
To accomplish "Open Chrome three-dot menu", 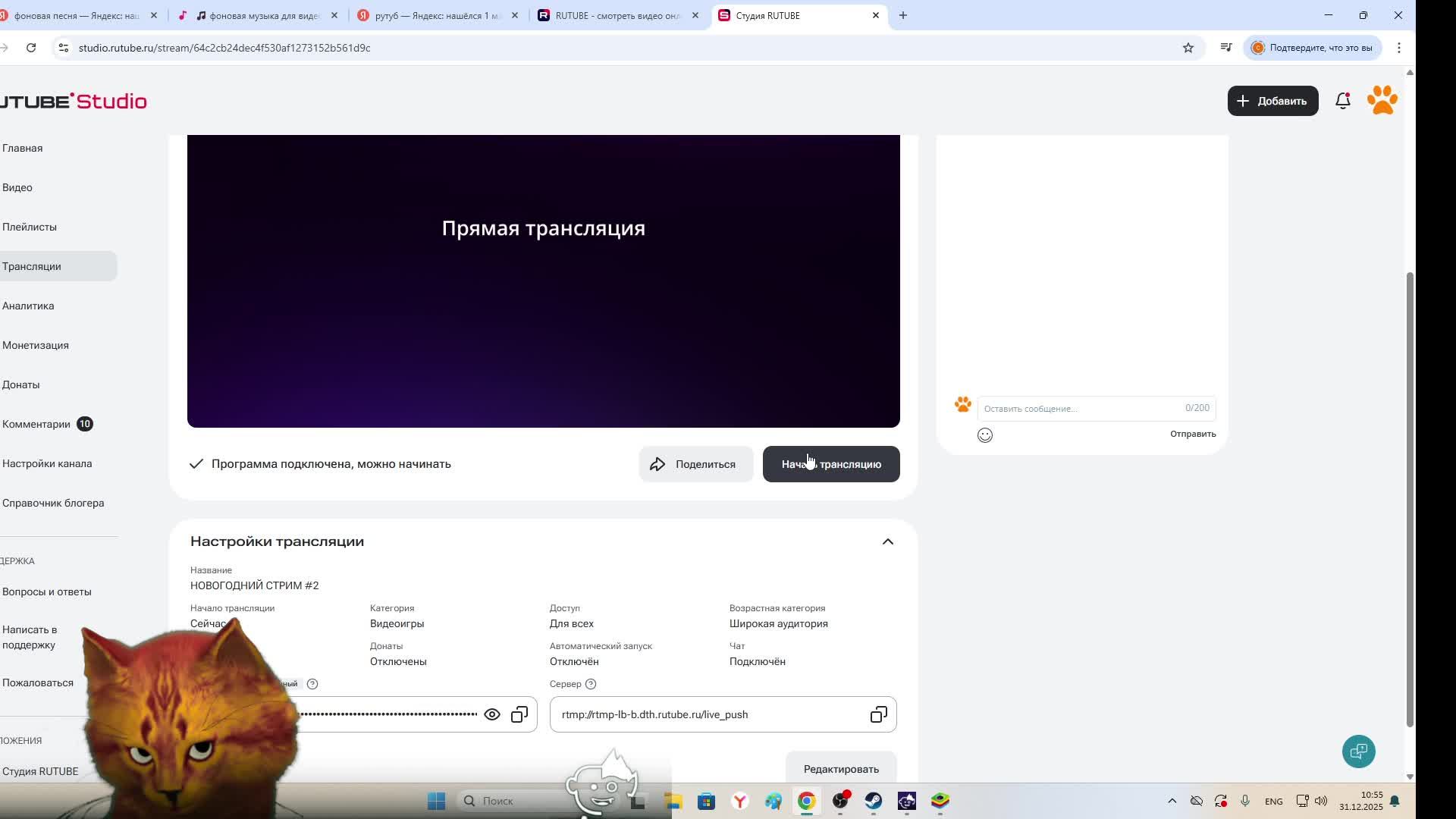I will click(x=1398, y=48).
